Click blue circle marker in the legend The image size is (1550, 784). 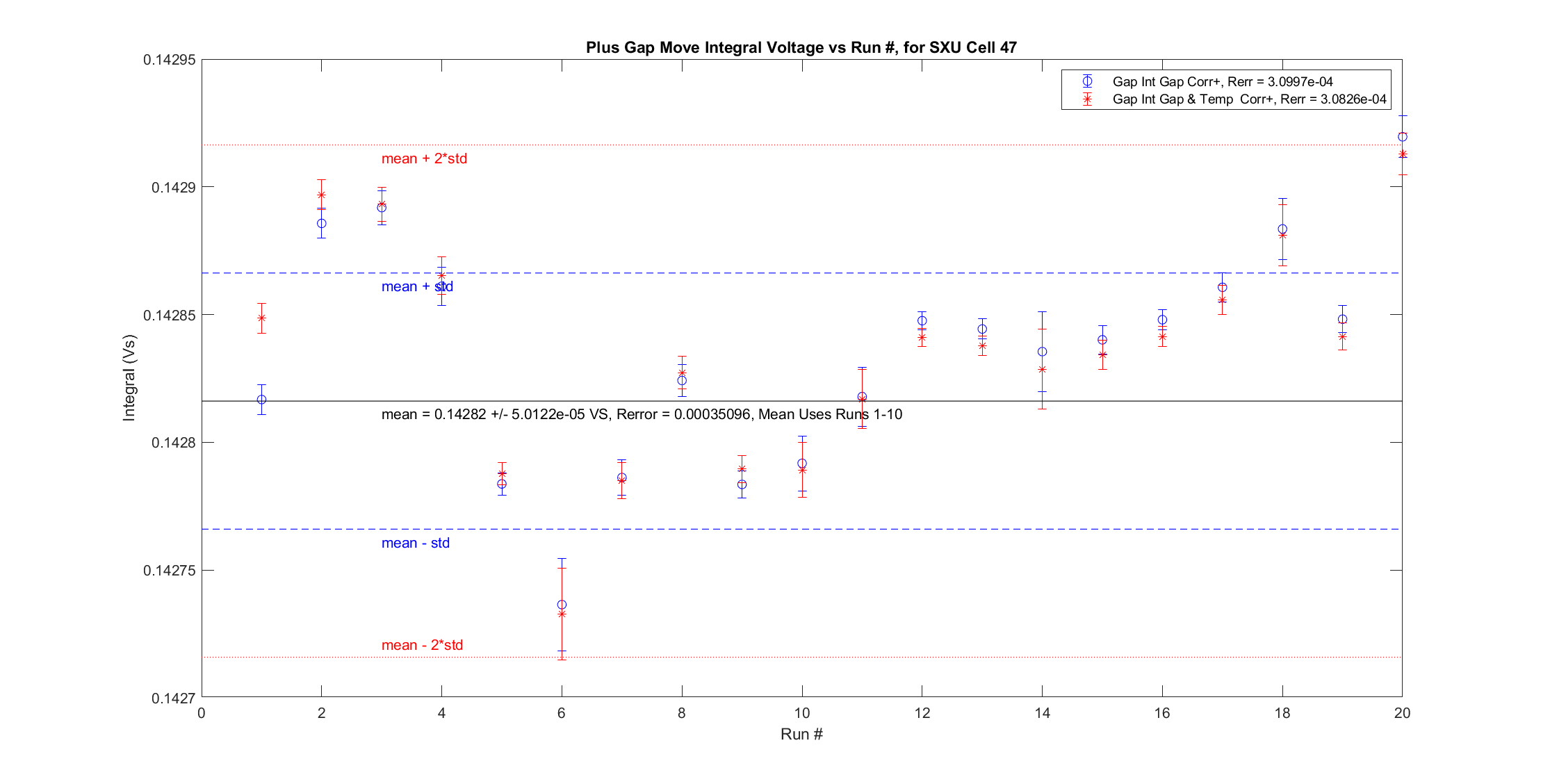1087,81
